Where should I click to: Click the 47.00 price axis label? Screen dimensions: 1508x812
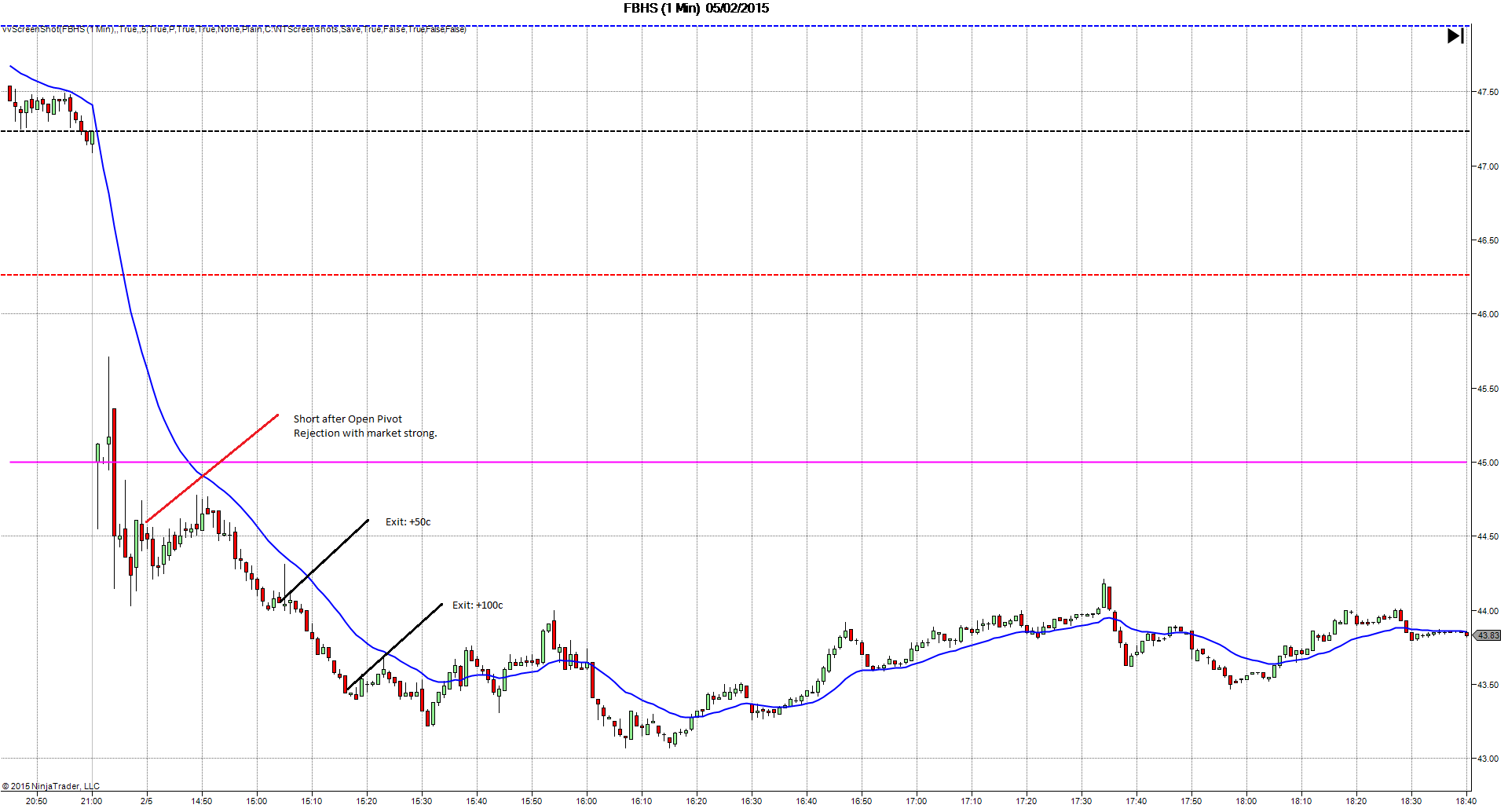point(1488,166)
